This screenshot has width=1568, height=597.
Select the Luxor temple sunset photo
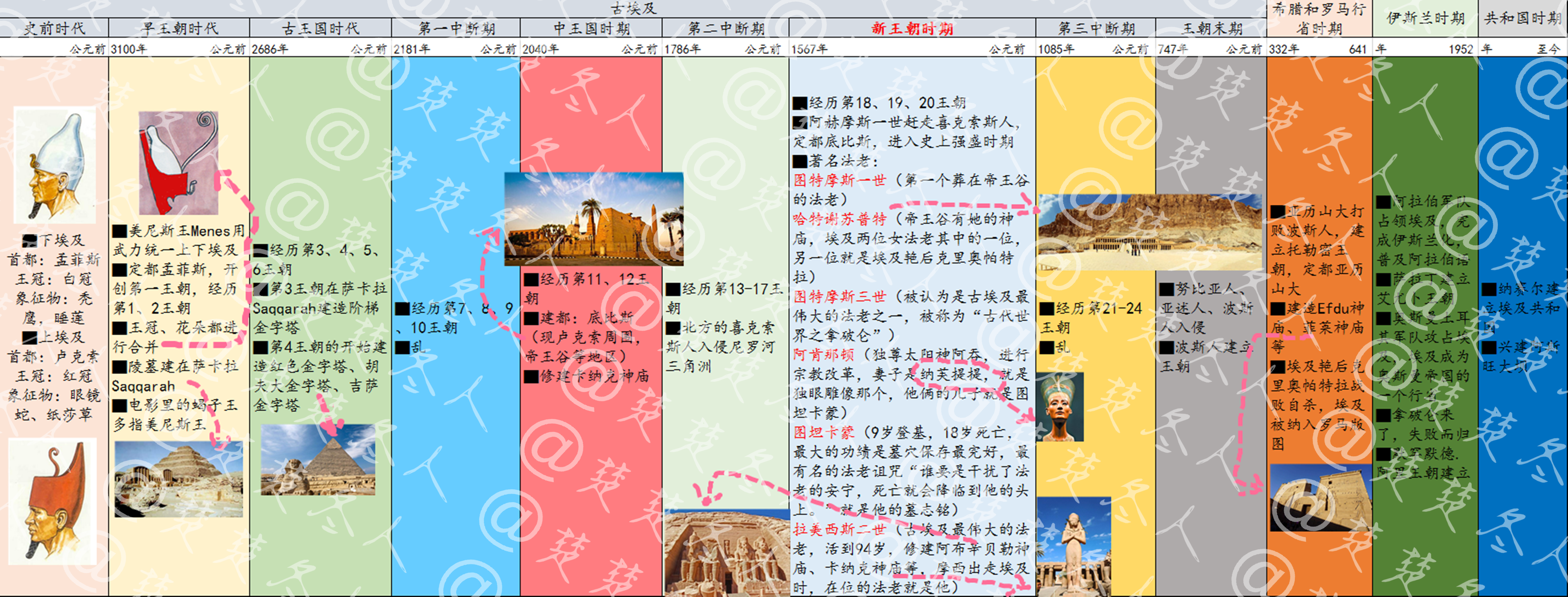(x=593, y=219)
